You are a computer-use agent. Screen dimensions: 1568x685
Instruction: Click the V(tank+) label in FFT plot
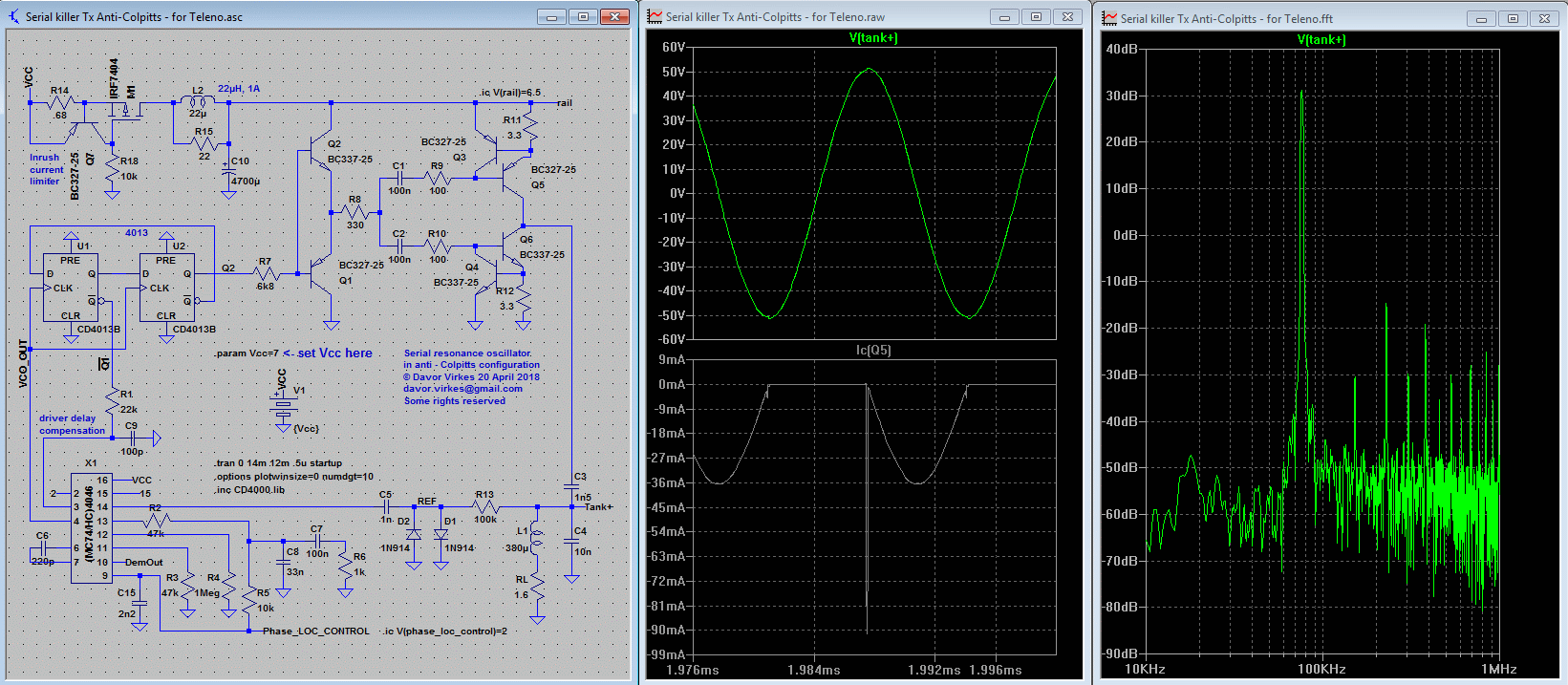1321,40
